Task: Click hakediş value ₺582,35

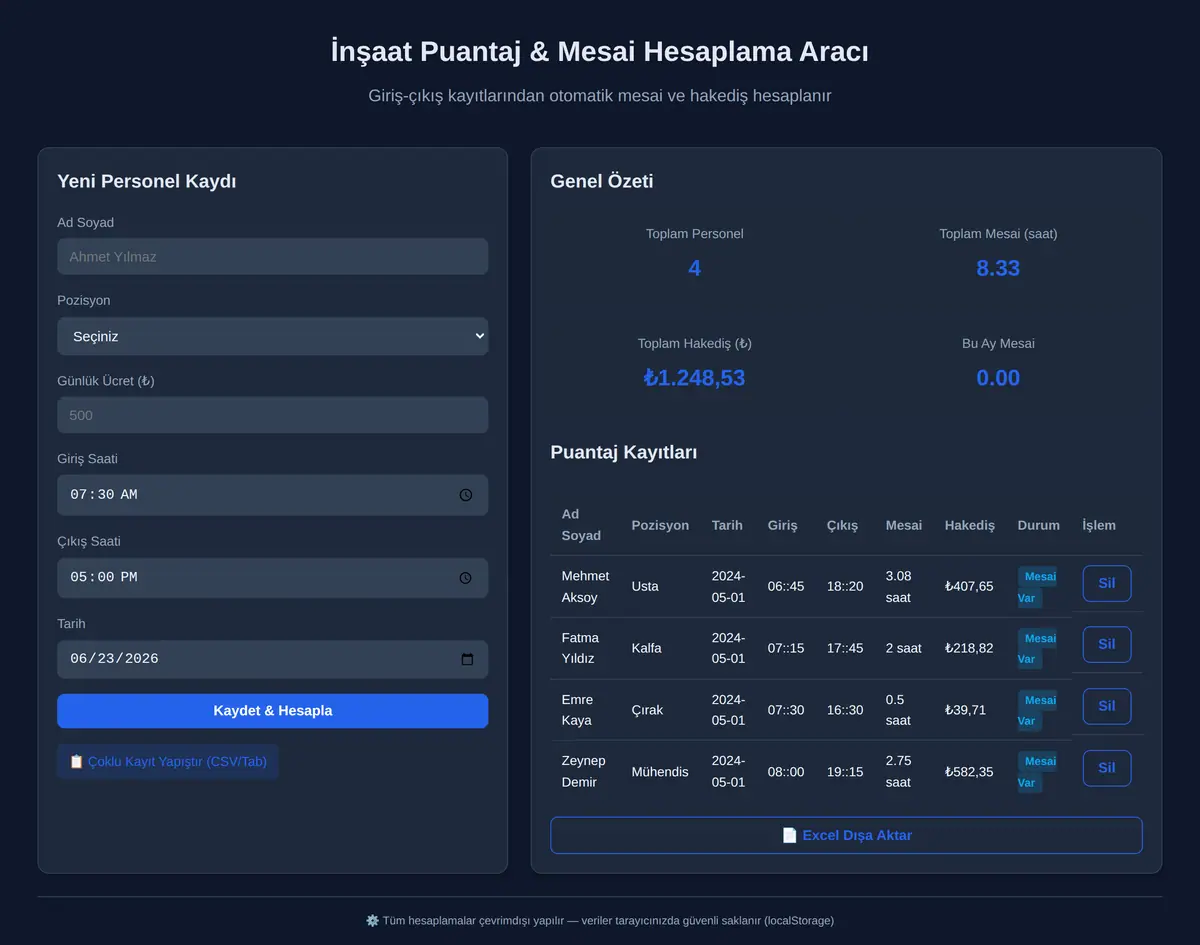Action: tap(969, 772)
